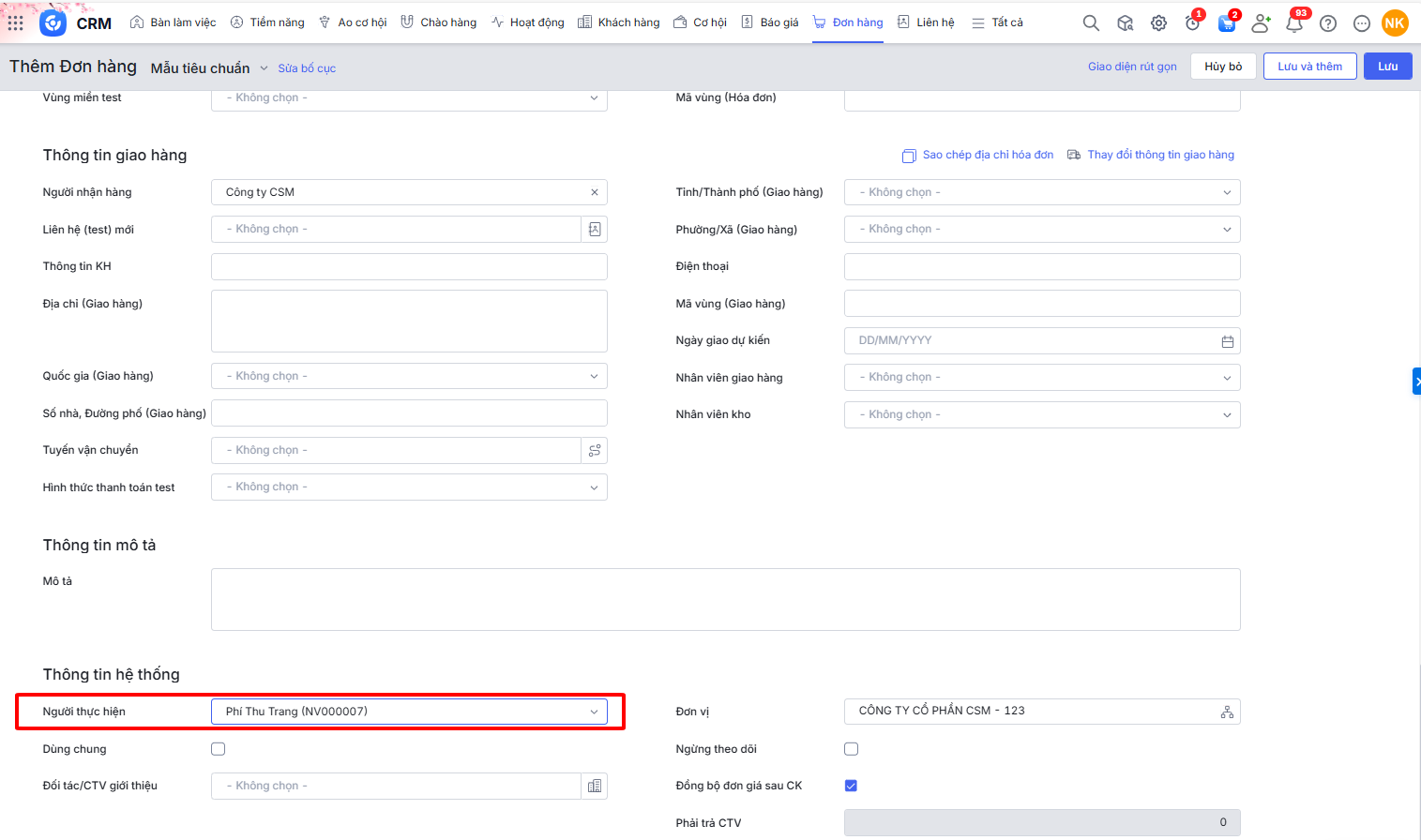
Task: Open the settings gear icon
Action: pos(1159,23)
